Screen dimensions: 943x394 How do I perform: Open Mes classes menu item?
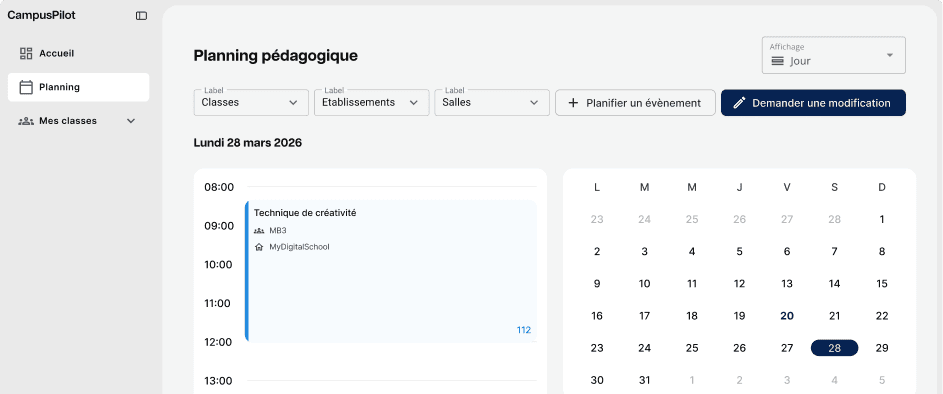point(78,121)
